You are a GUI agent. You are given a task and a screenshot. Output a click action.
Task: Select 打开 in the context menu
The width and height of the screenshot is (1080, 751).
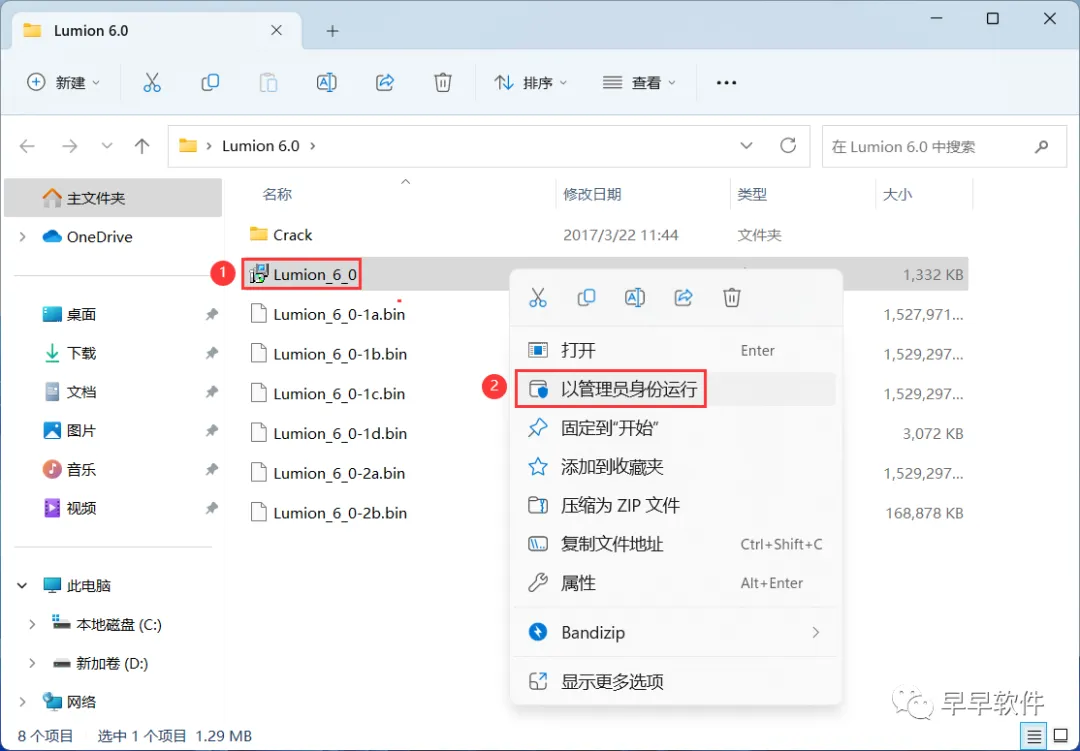pos(676,351)
